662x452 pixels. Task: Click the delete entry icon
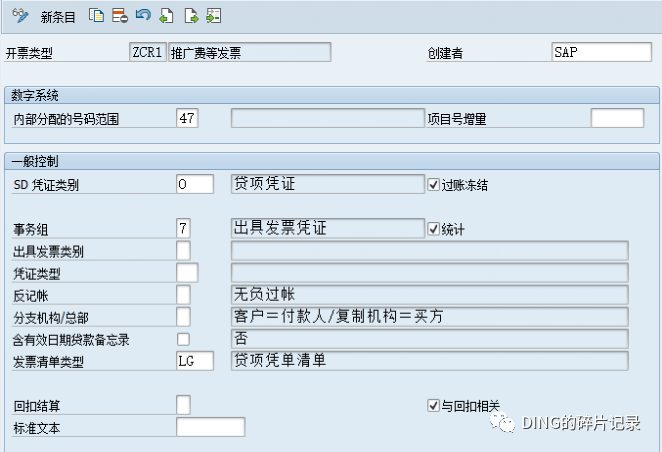coord(120,16)
